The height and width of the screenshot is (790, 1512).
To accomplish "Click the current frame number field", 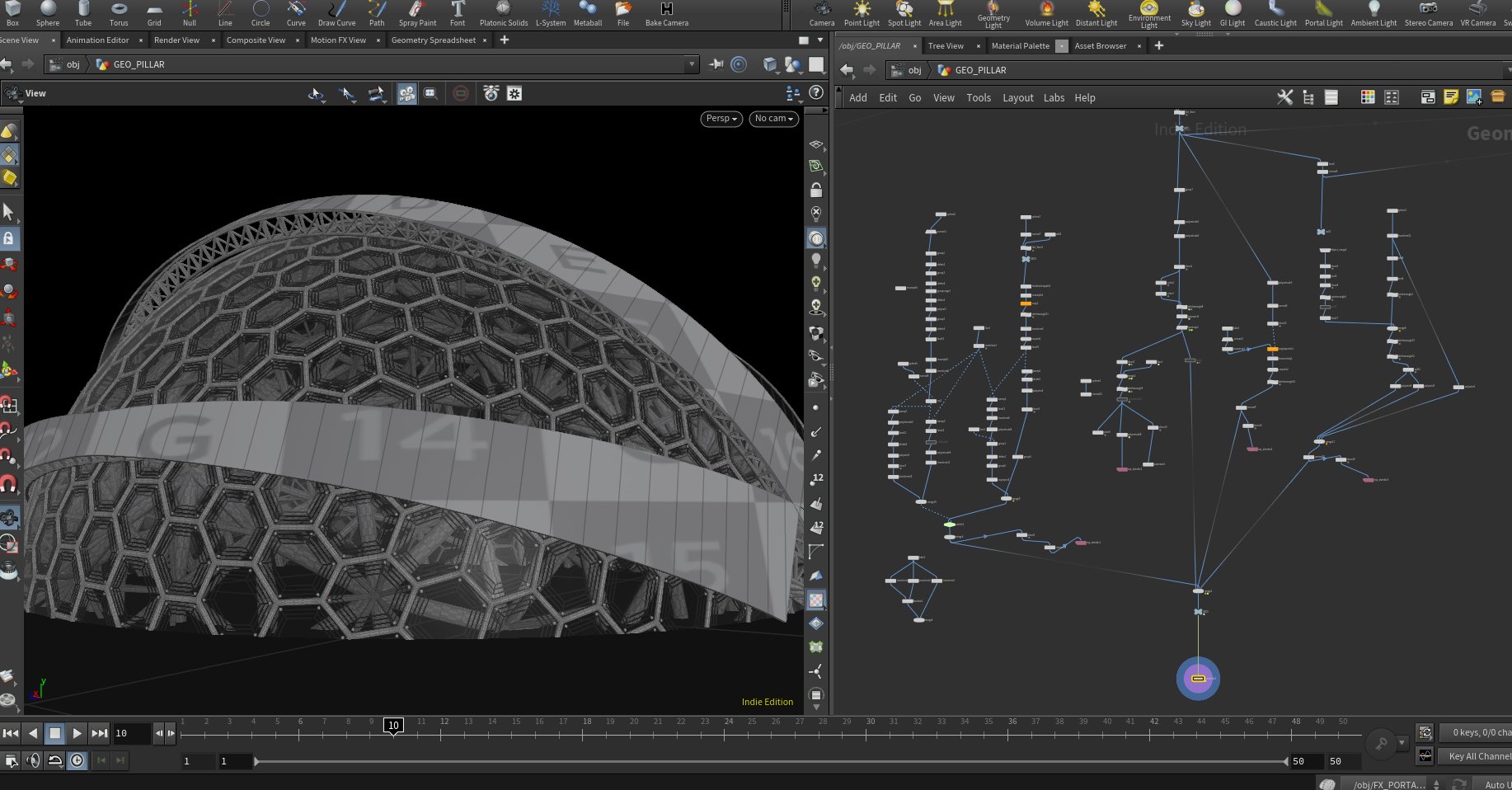I will 132,733.
